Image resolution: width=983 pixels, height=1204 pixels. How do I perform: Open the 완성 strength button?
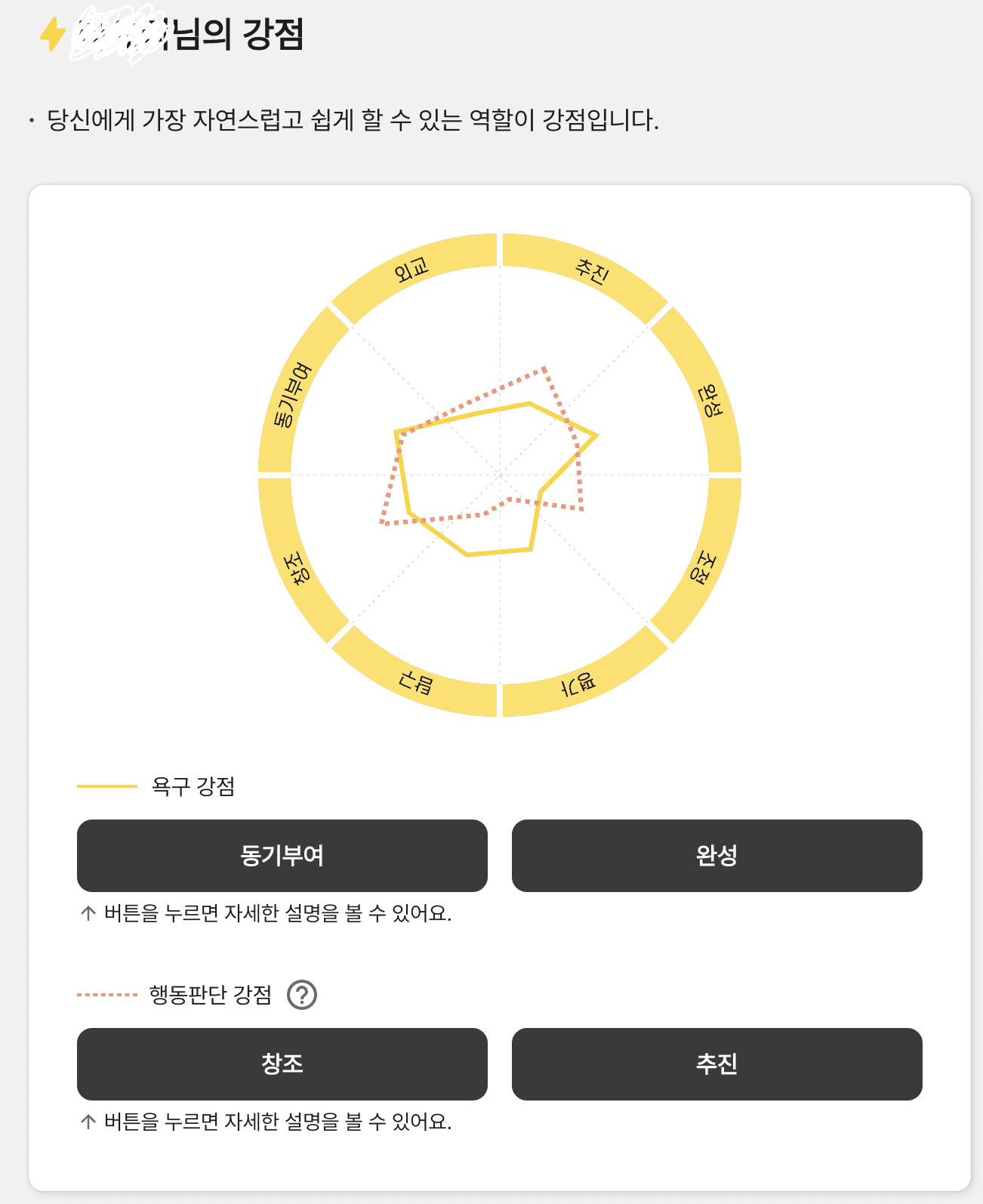[717, 856]
